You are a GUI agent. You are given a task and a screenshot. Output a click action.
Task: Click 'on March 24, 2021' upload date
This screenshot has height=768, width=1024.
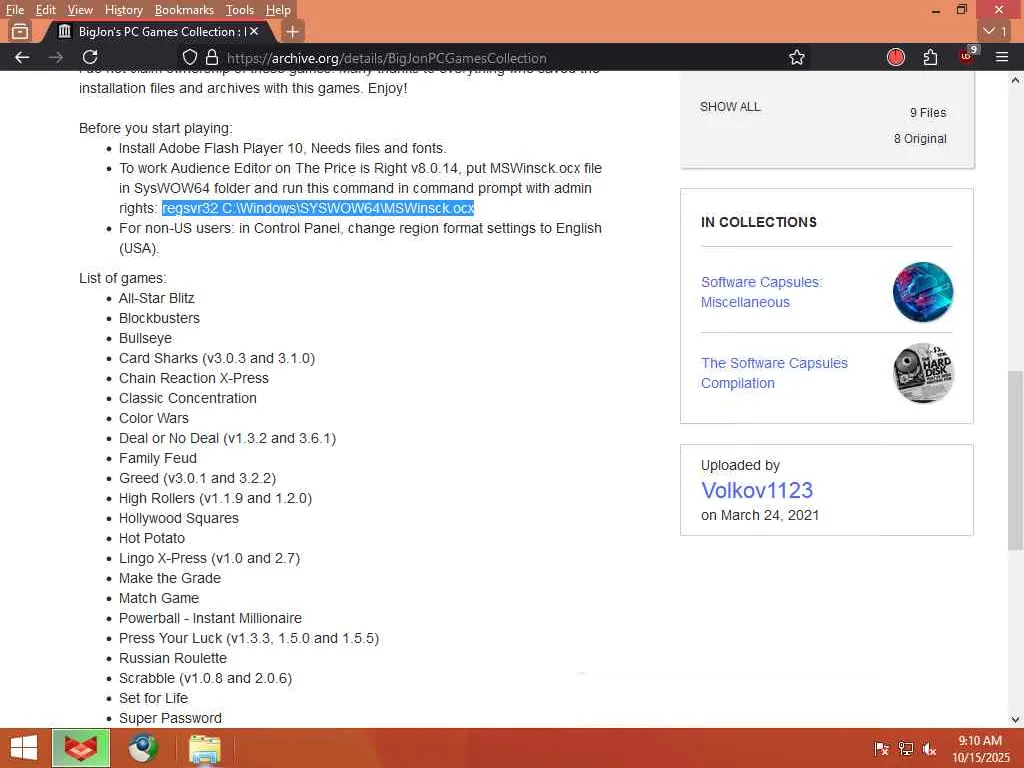tap(760, 515)
